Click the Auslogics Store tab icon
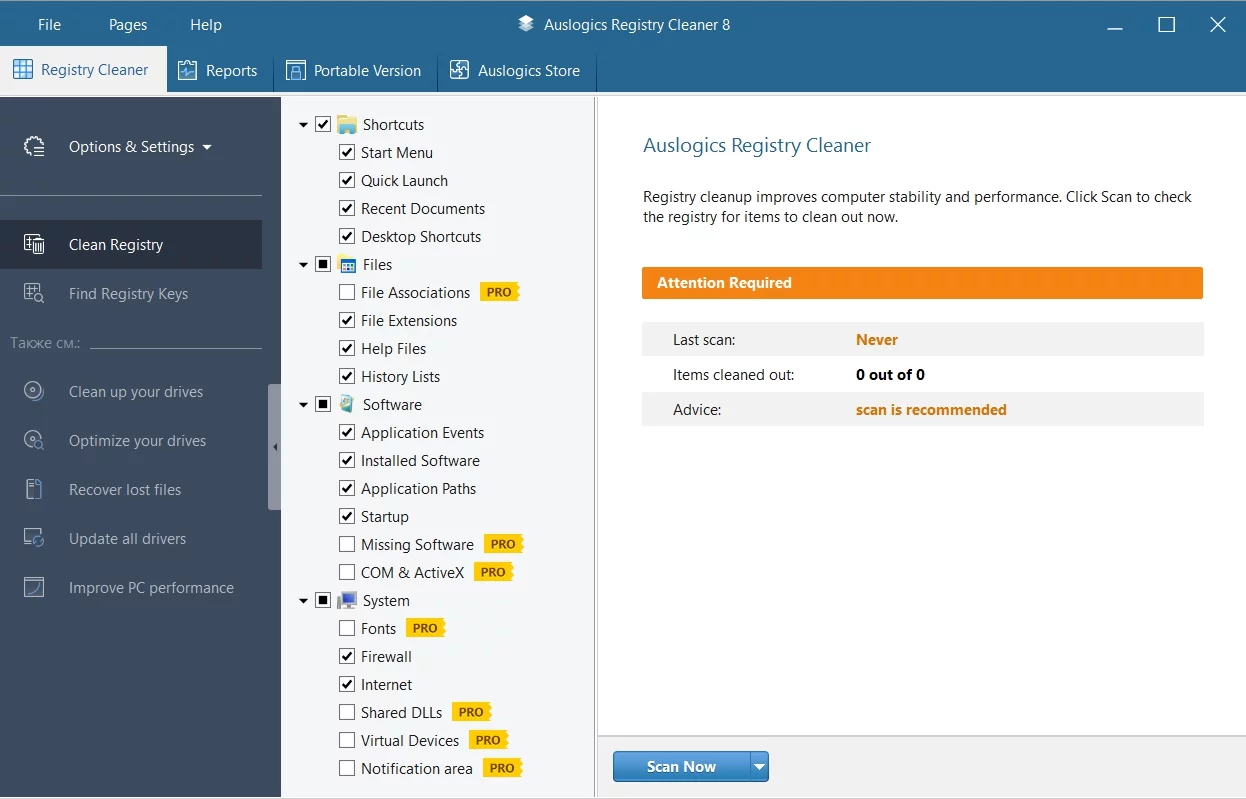Image resolution: width=1246 pixels, height=799 pixels. click(x=460, y=71)
